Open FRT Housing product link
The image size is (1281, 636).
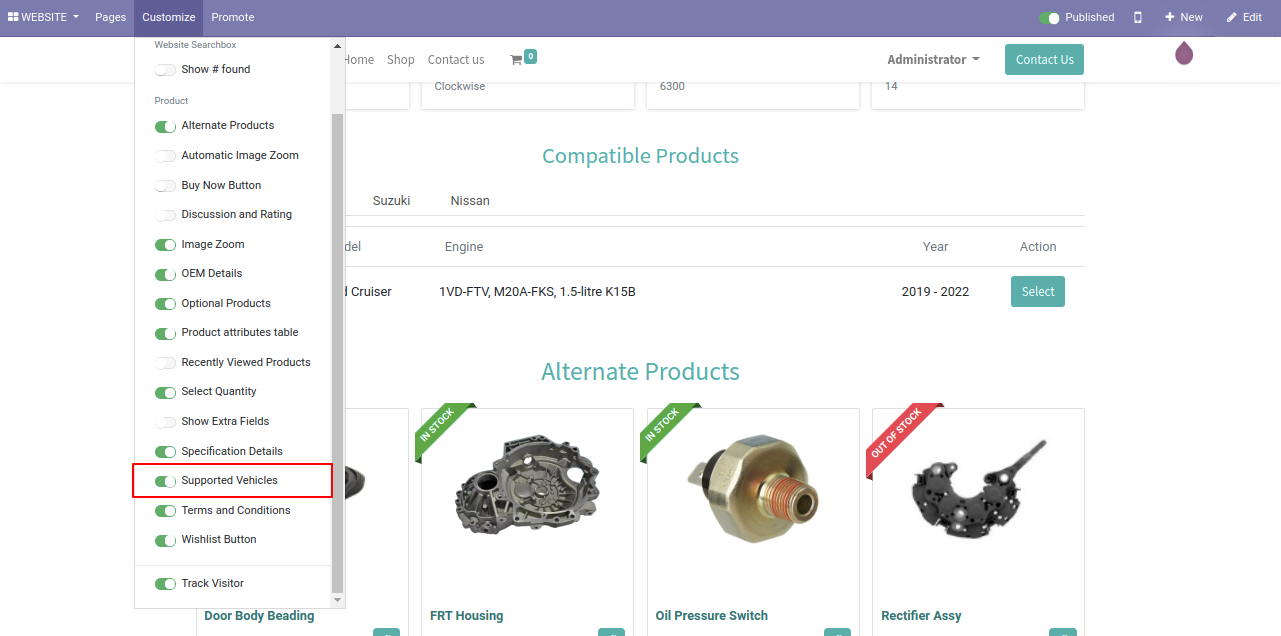click(466, 616)
